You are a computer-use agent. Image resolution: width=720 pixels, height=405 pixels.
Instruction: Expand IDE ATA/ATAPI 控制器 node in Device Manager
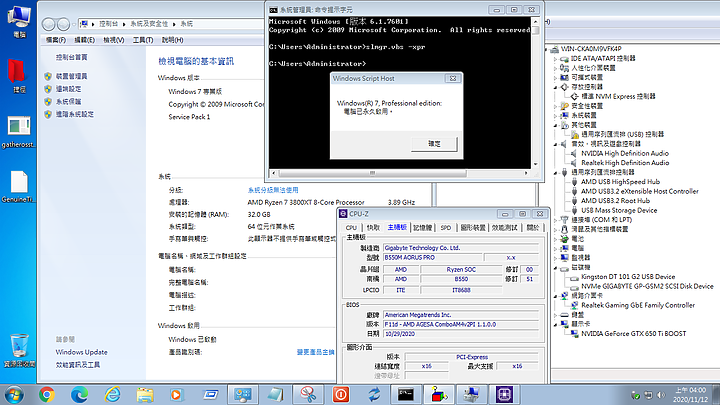point(556,59)
